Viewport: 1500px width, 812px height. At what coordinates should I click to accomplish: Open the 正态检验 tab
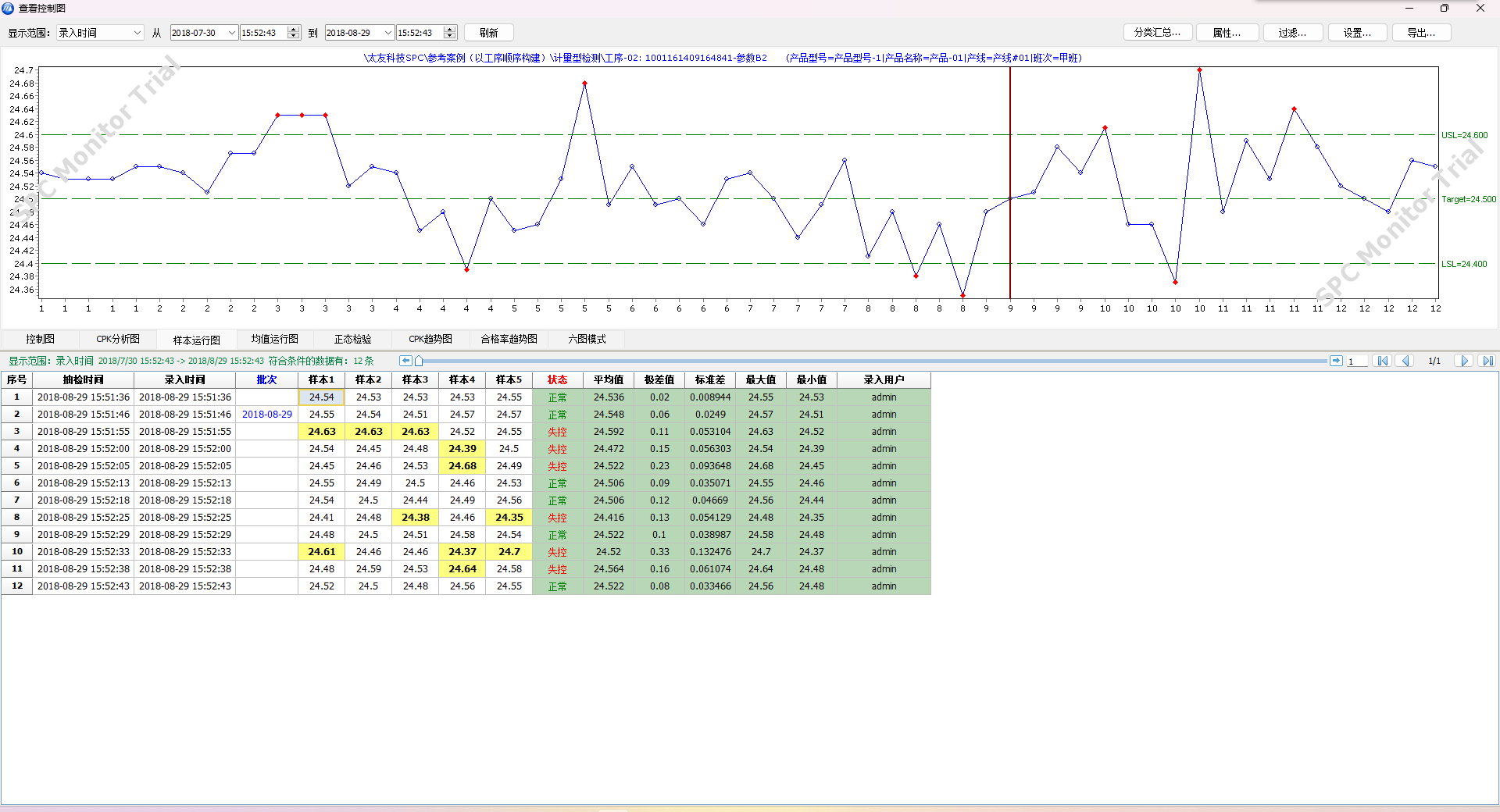(x=352, y=339)
